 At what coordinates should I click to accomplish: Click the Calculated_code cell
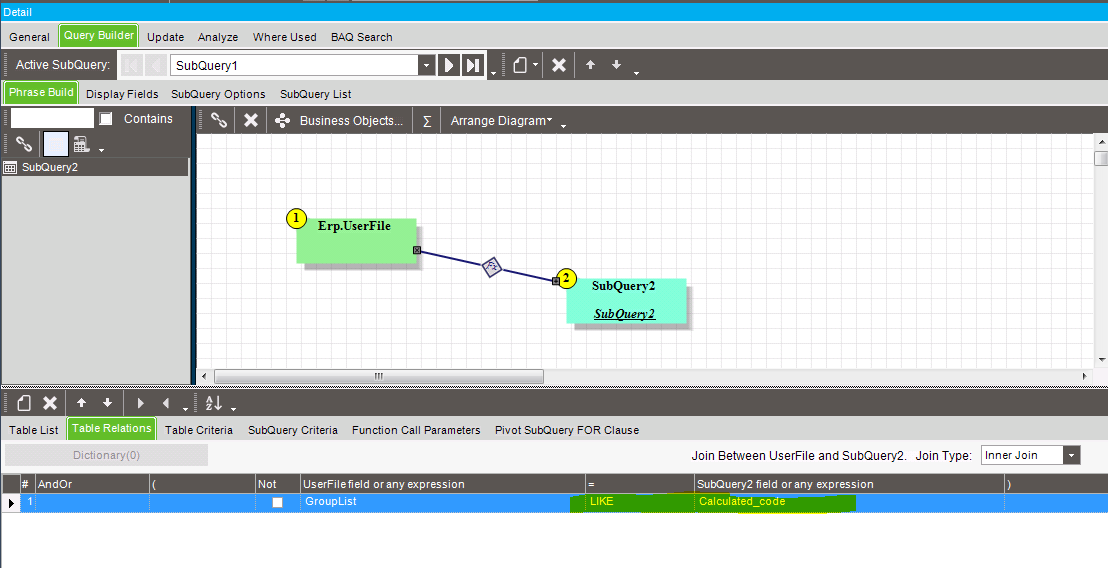coord(849,502)
